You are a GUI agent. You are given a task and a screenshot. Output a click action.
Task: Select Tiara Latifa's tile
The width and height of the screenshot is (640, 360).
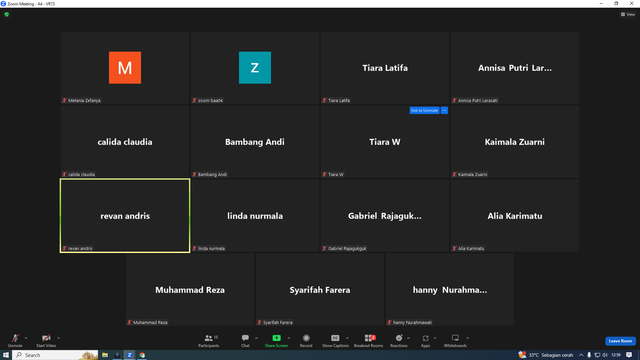click(384, 68)
